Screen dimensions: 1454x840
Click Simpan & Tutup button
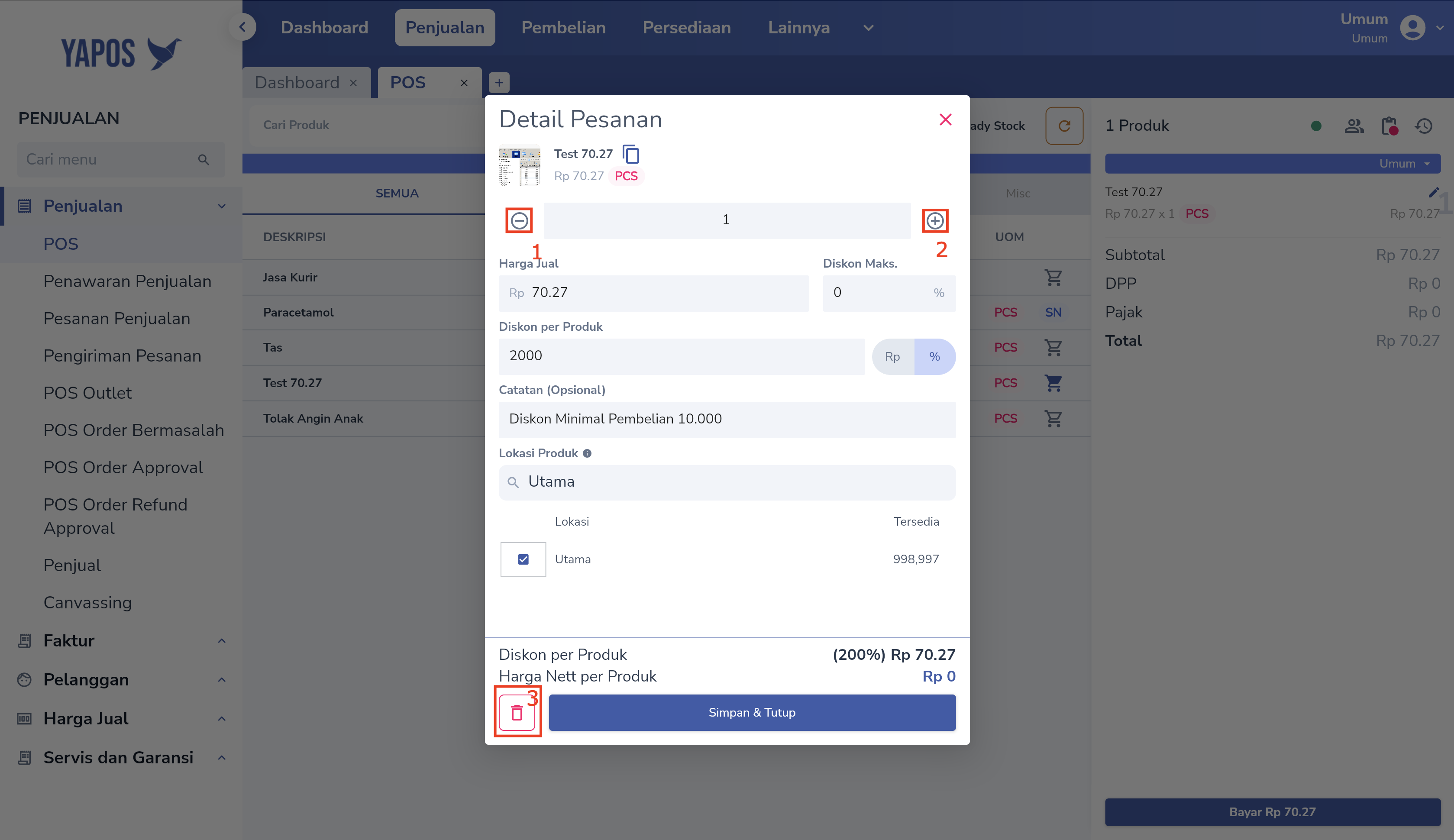point(752,713)
